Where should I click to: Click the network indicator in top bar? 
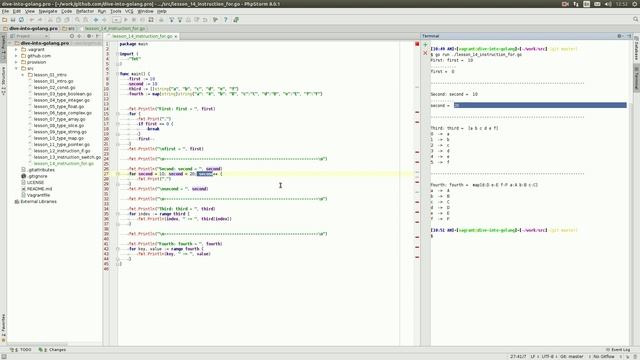576,4
